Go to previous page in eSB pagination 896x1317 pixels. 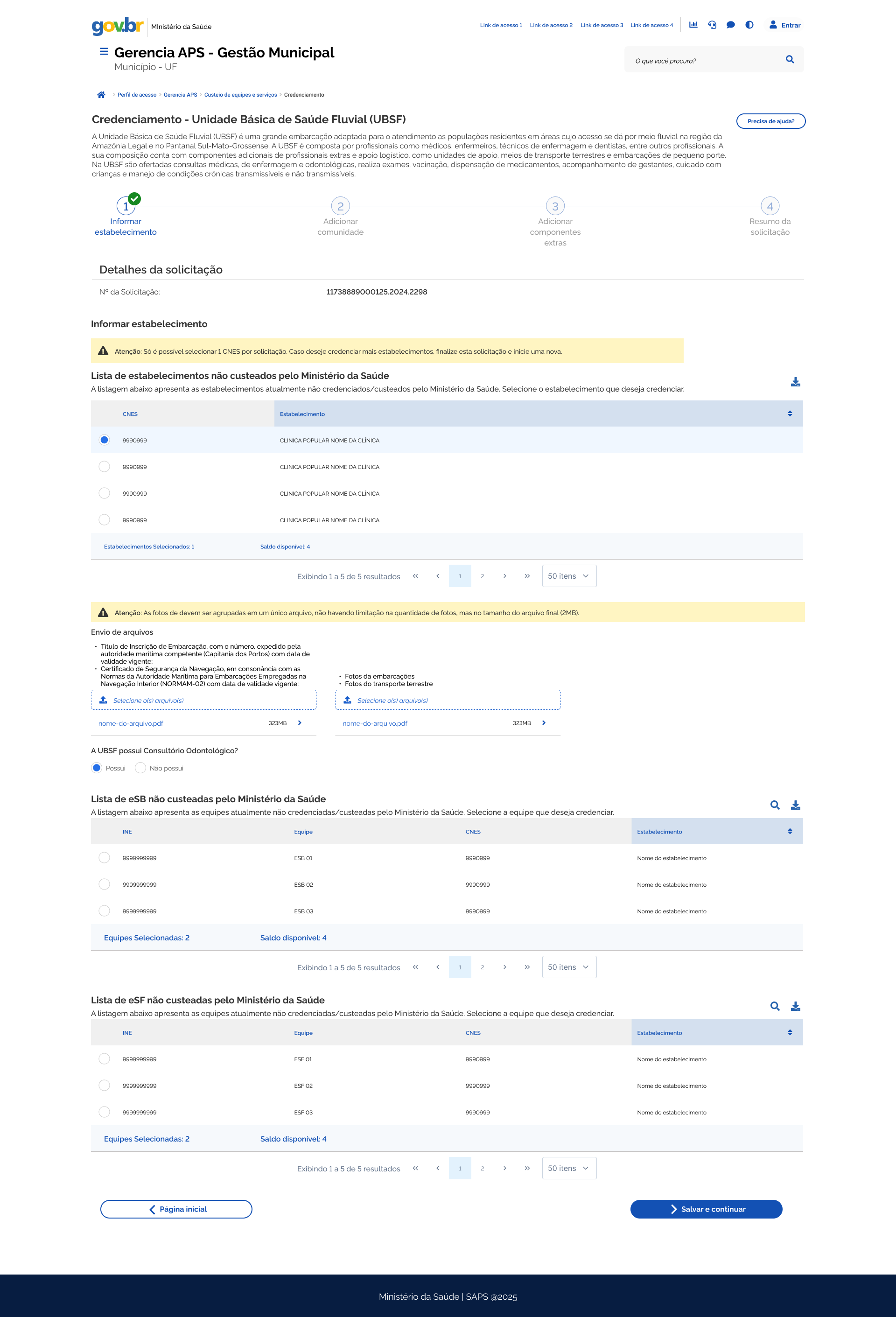pyautogui.click(x=438, y=967)
